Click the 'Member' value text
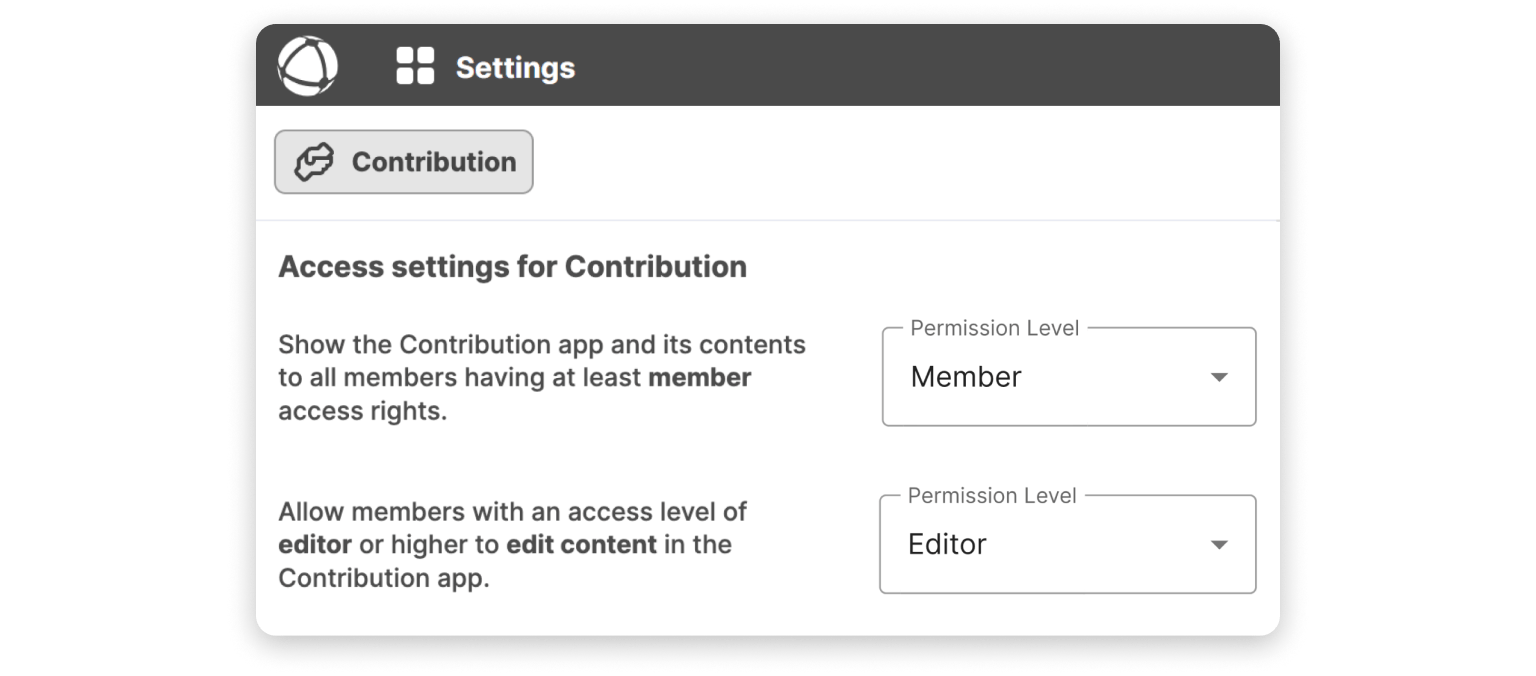 pos(965,377)
